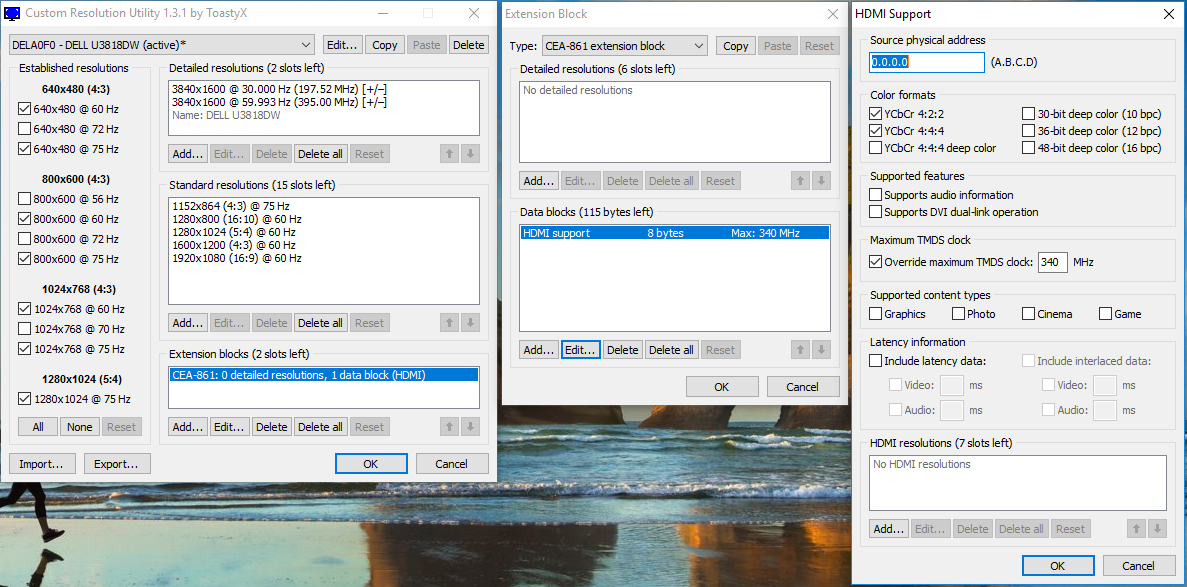Click Custom Resolution Utility title bar app icon
This screenshot has width=1187, height=587.
[x=12, y=14]
